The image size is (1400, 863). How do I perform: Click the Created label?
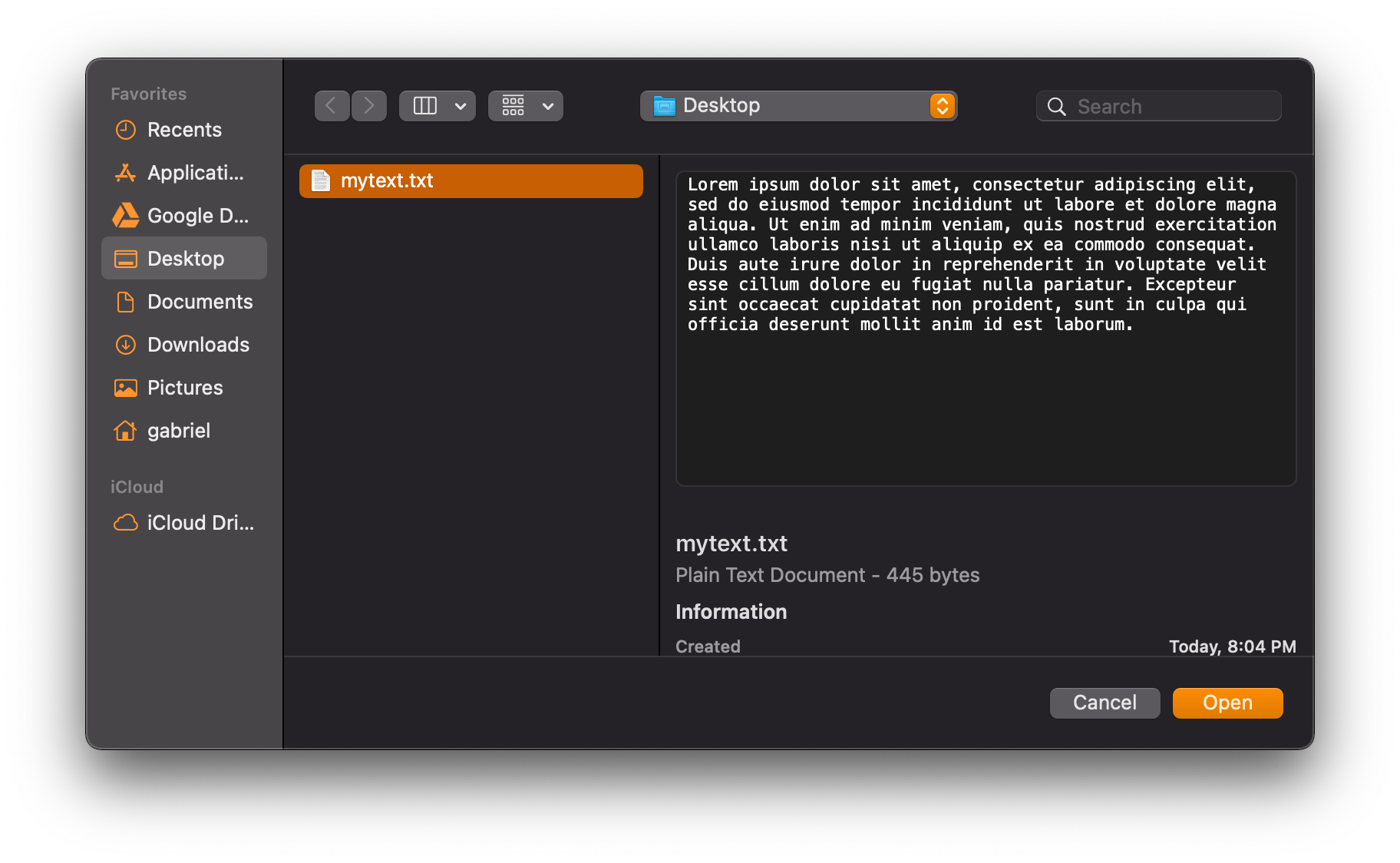point(708,646)
